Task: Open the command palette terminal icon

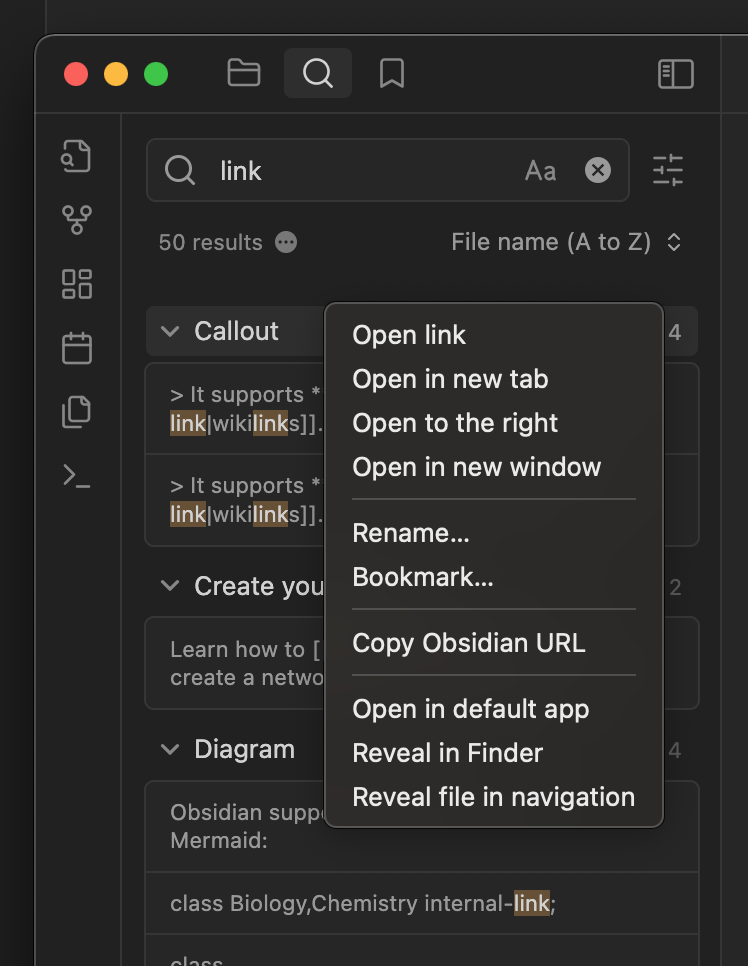Action: click(76, 476)
